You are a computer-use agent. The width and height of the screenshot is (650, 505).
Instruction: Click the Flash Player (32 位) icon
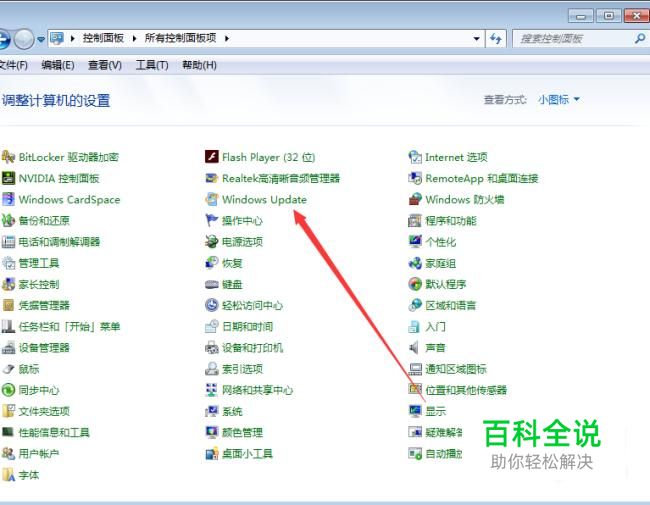[x=212, y=157]
